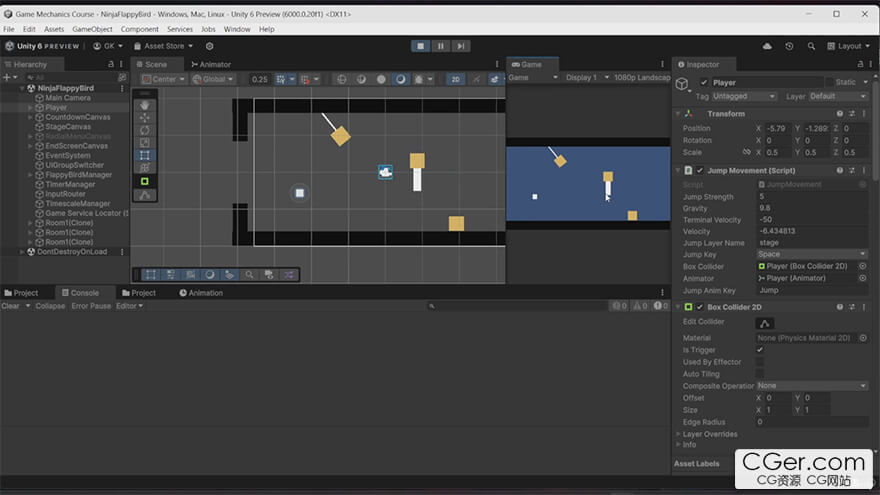
Task: Open the Component menu
Action: coord(139,29)
